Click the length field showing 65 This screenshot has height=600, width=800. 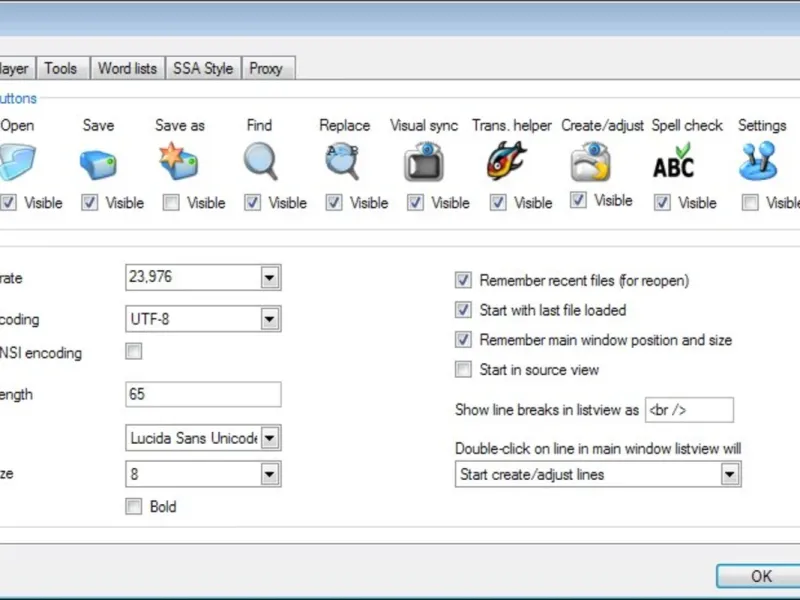203,394
